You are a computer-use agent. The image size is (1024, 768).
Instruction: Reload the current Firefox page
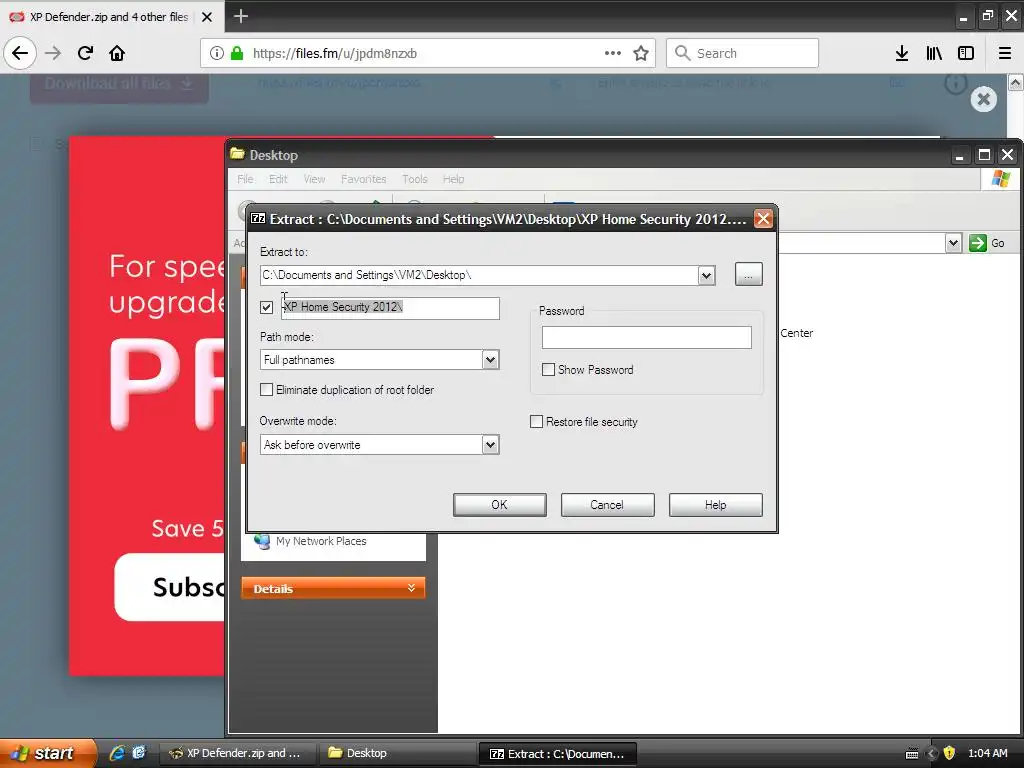coord(85,53)
